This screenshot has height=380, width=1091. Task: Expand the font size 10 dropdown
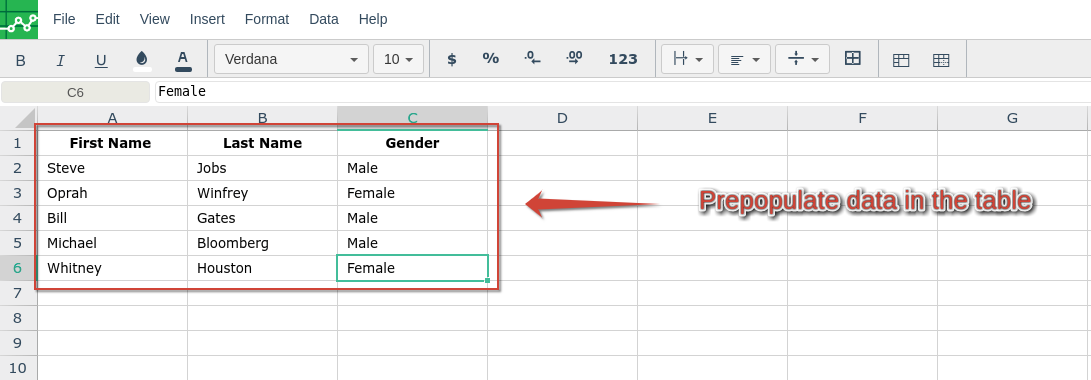click(x=399, y=59)
